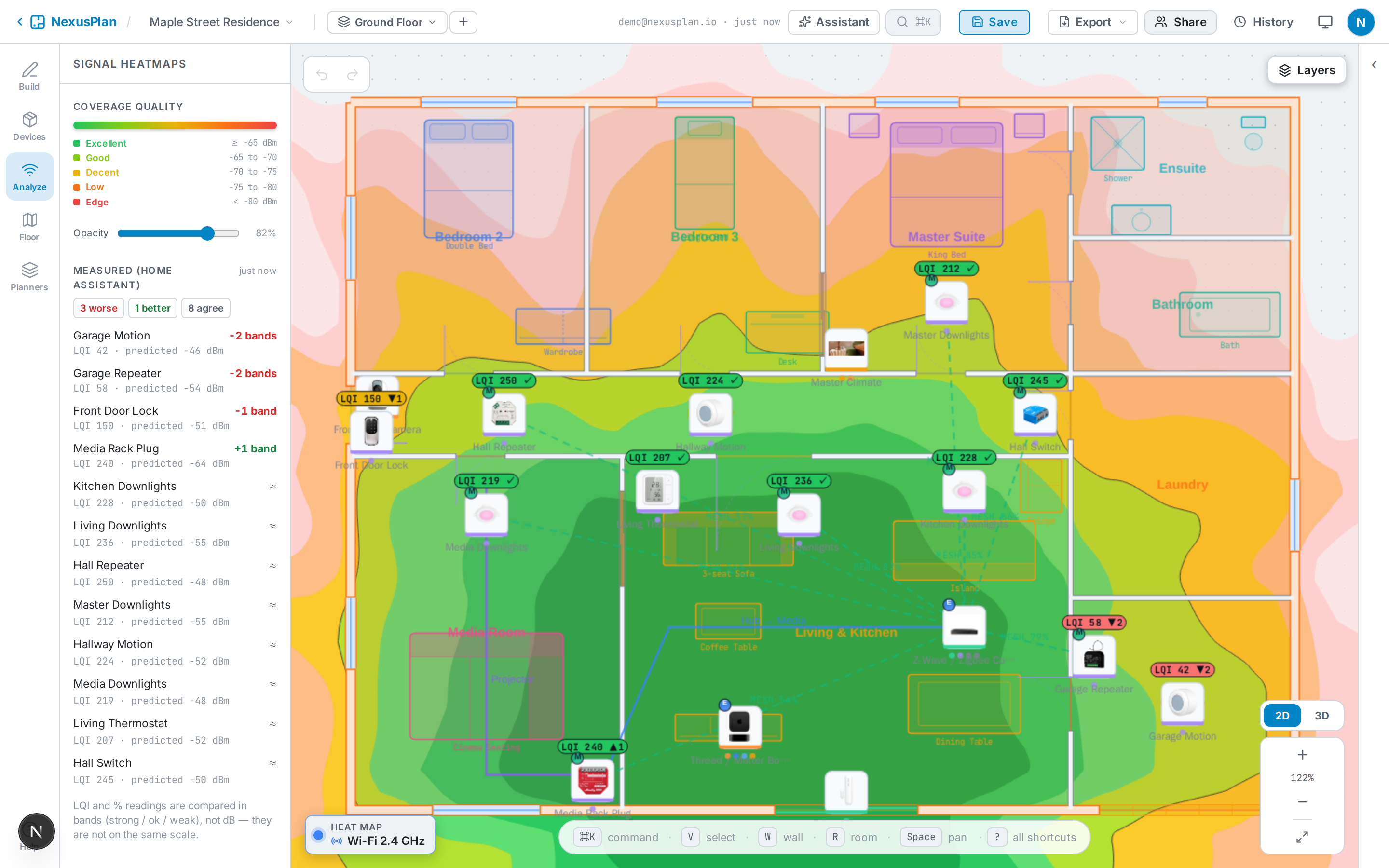The image size is (1389, 868).
Task: Select the Living Downlights measurement row
Action: click(175, 533)
